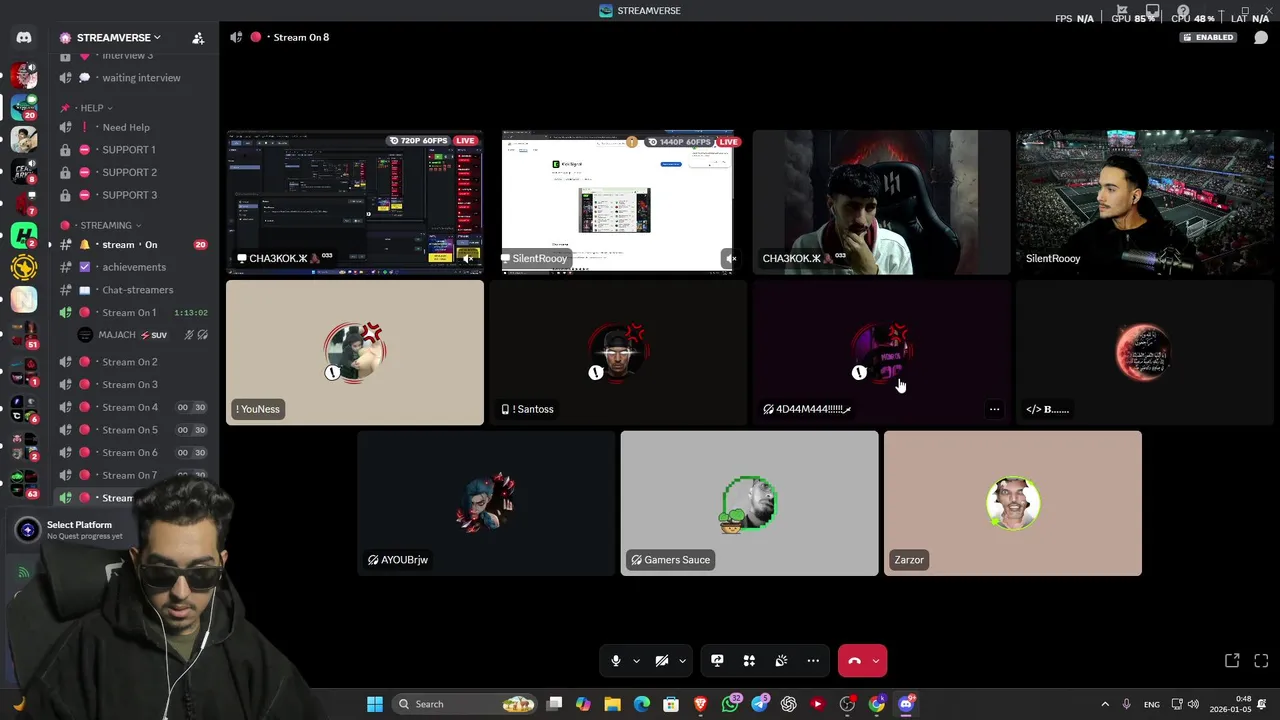Join the Need Help voice channel
The height and width of the screenshot is (720, 1280).
[133, 127]
